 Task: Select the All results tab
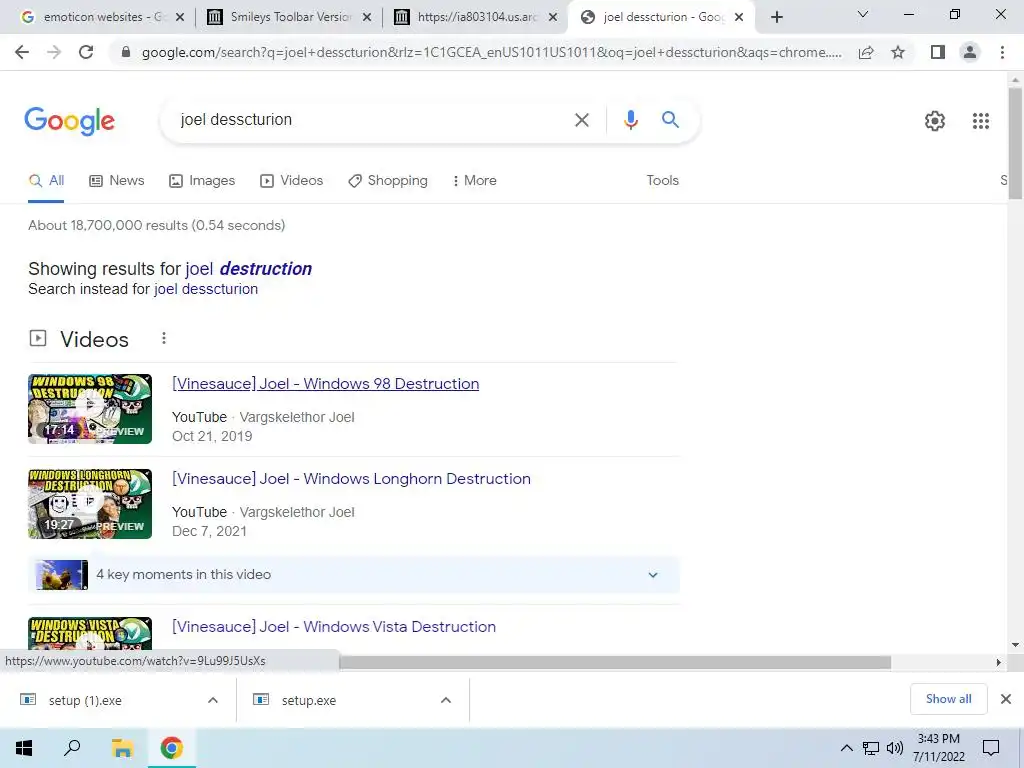coord(46,180)
